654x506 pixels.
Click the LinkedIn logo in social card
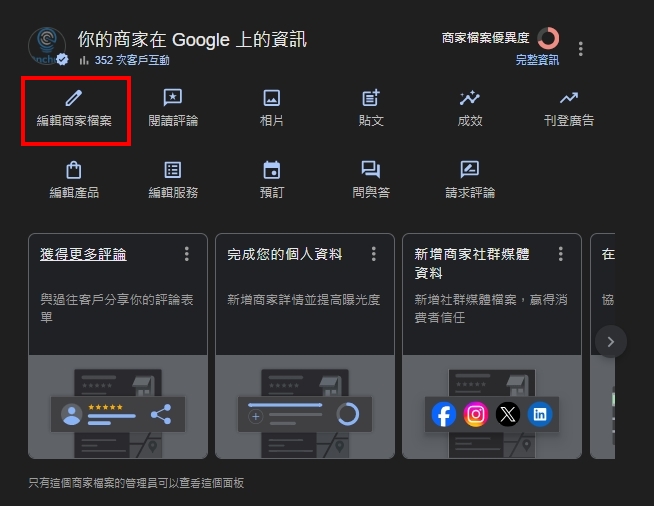[x=540, y=414]
